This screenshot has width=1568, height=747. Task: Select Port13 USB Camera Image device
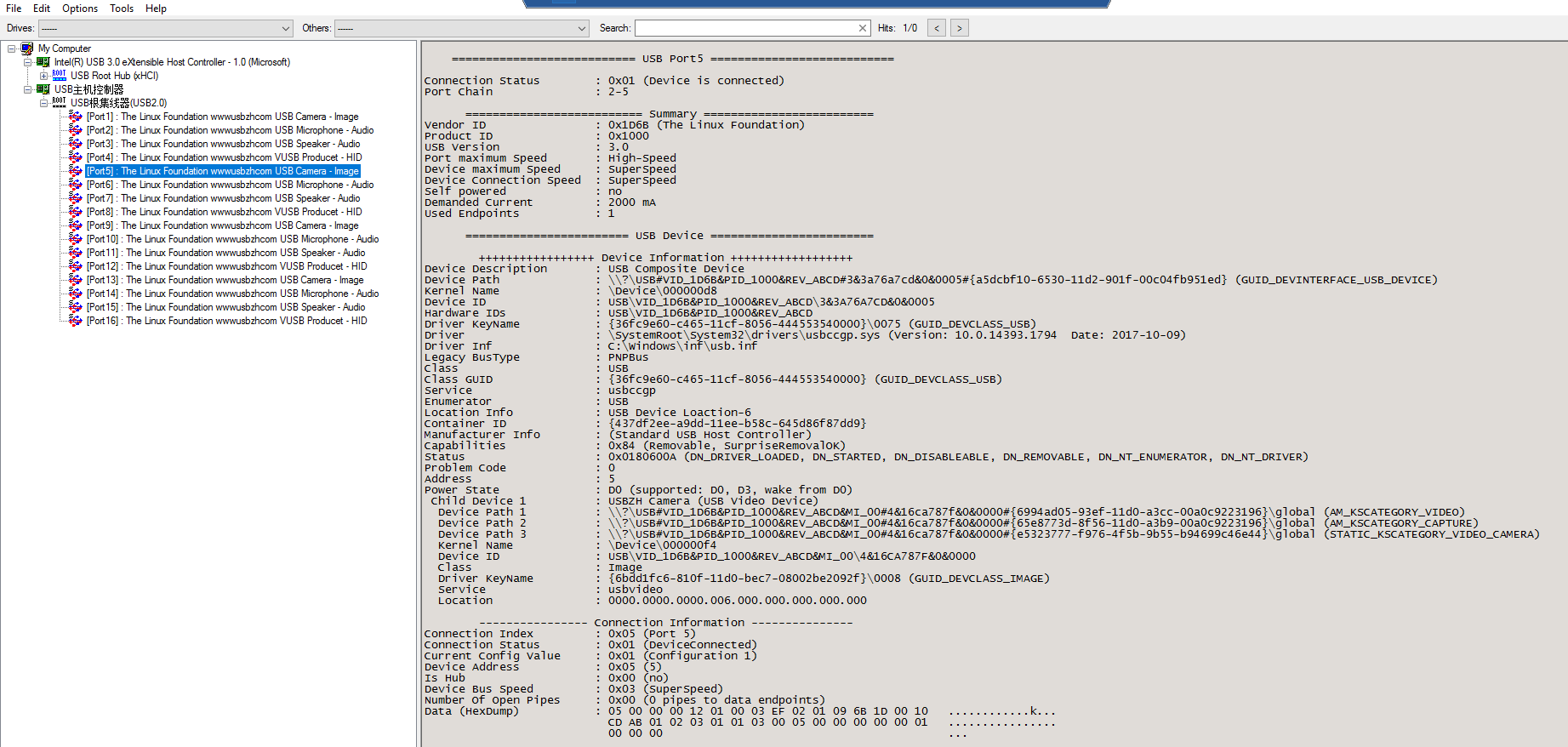point(225,280)
